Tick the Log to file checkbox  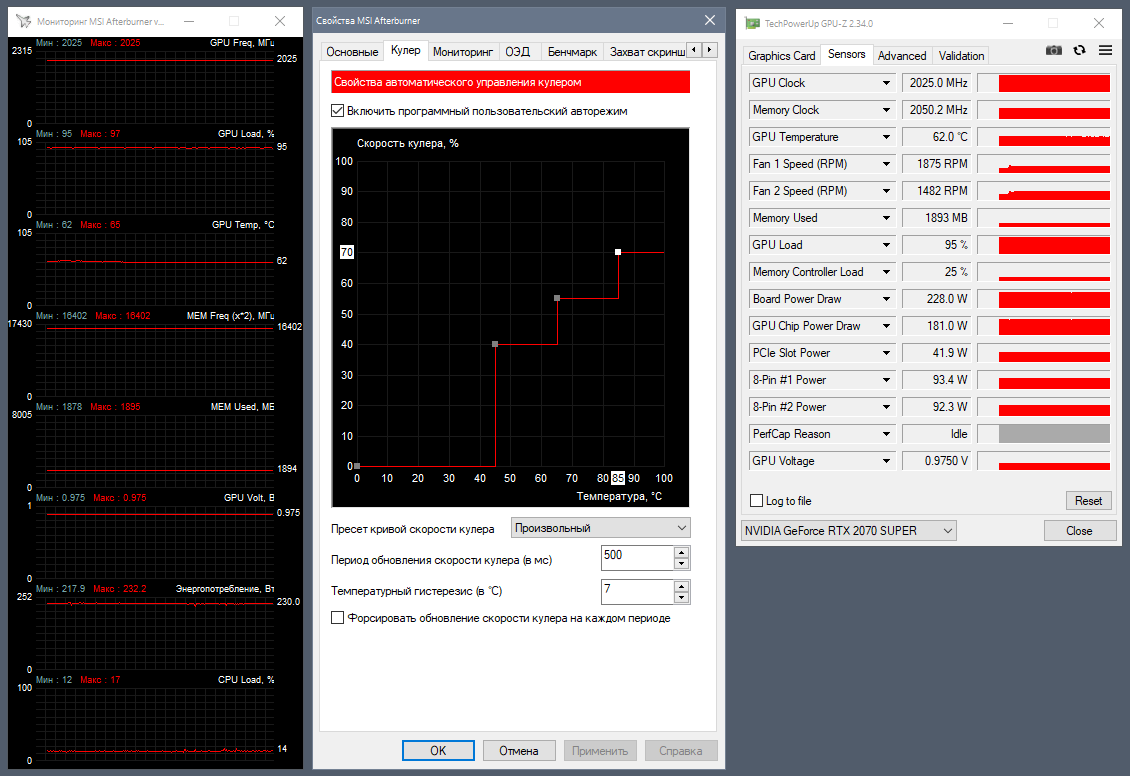coord(757,501)
